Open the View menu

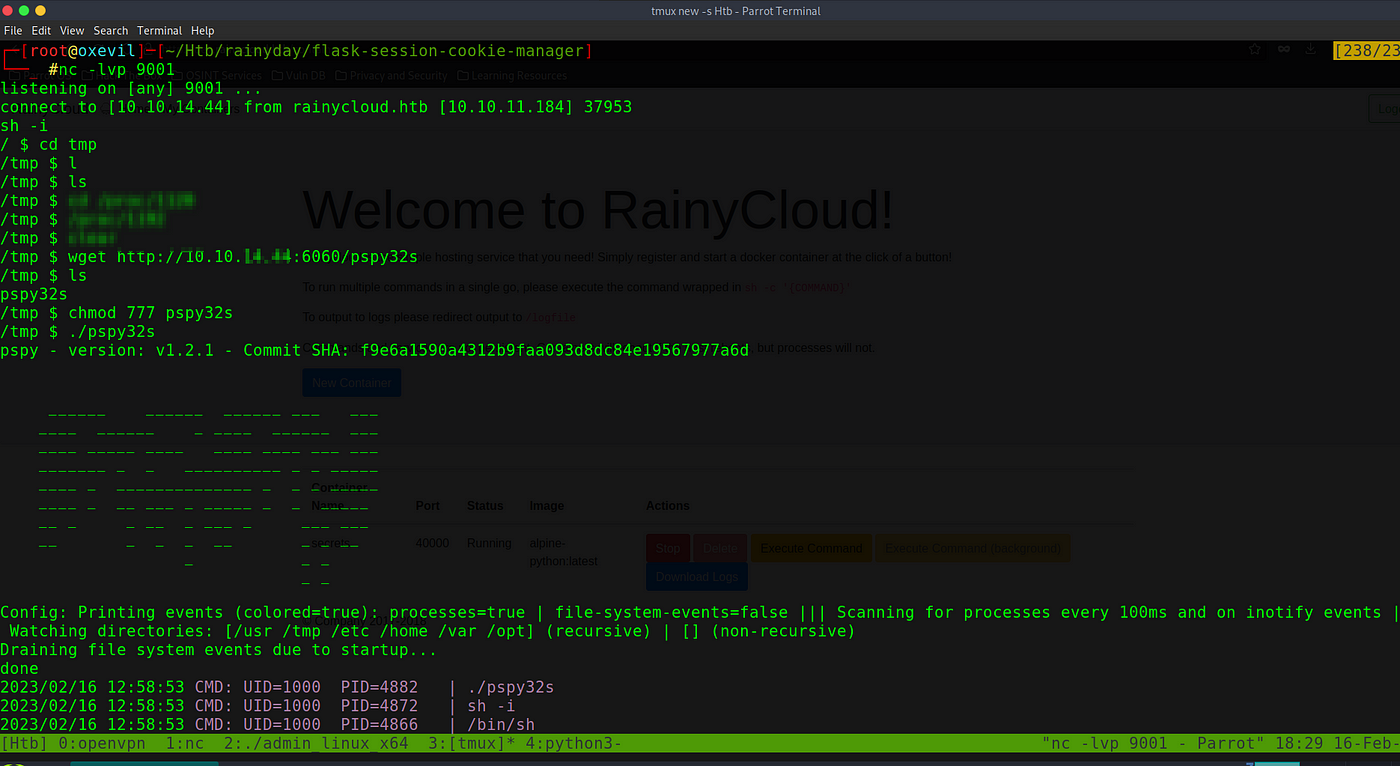click(x=72, y=31)
